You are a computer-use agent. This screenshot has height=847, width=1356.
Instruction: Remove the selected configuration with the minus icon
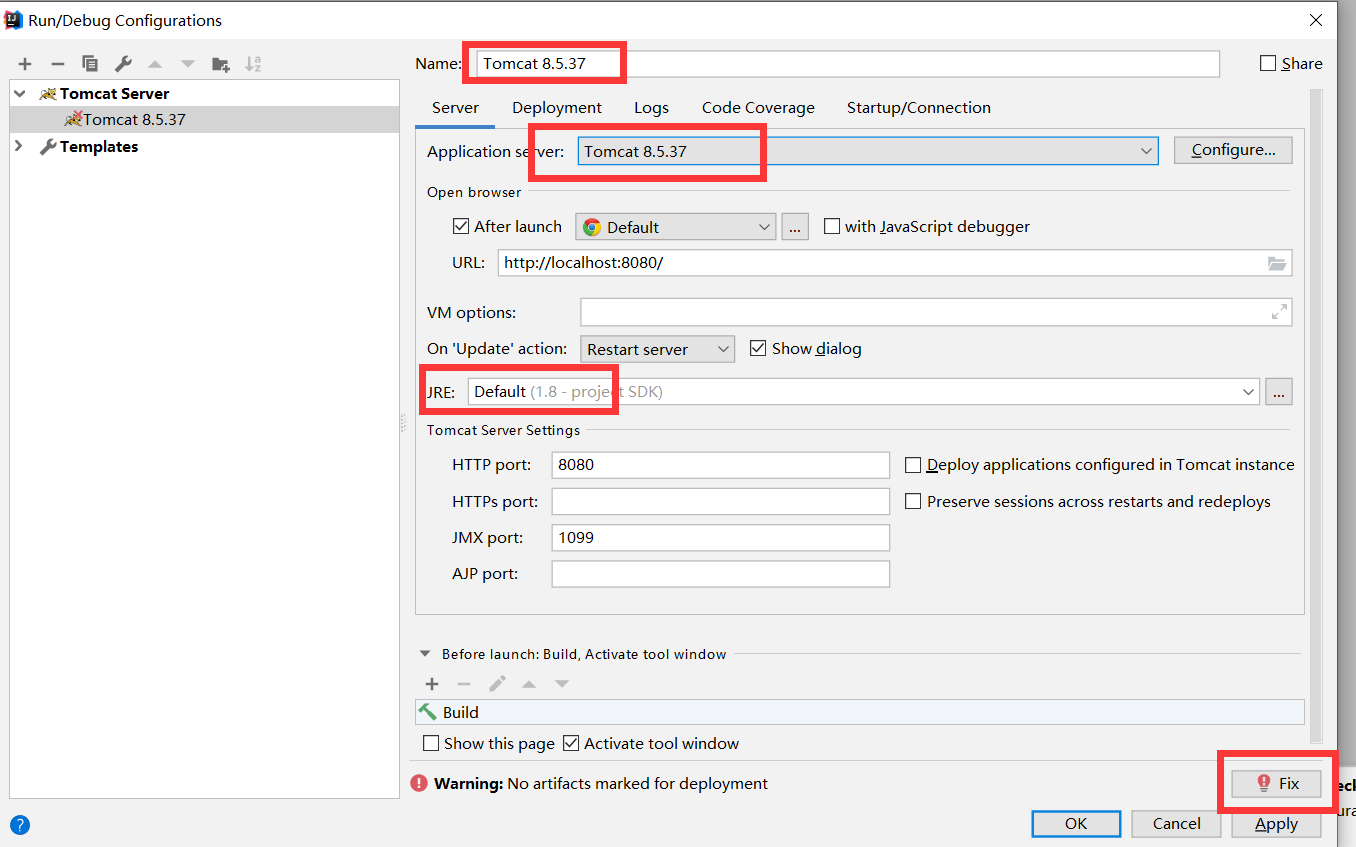57,64
